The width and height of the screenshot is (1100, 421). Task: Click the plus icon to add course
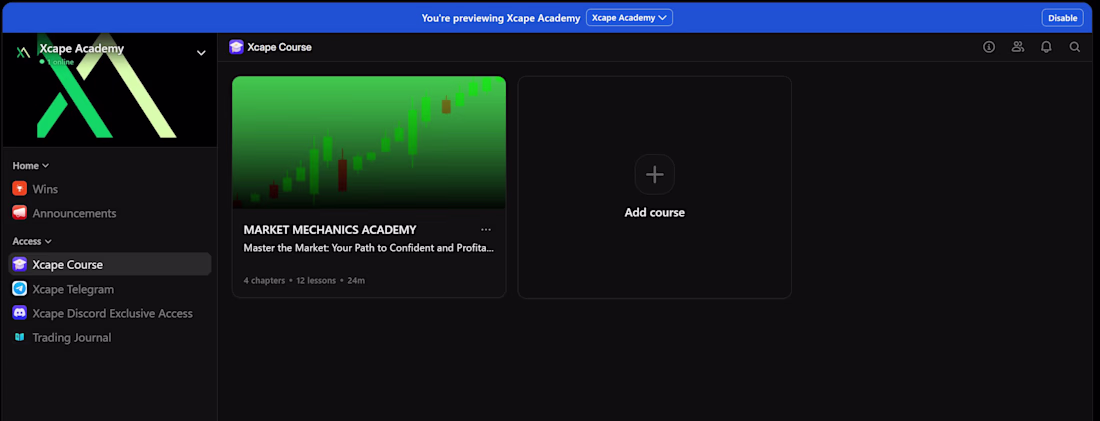tap(655, 174)
